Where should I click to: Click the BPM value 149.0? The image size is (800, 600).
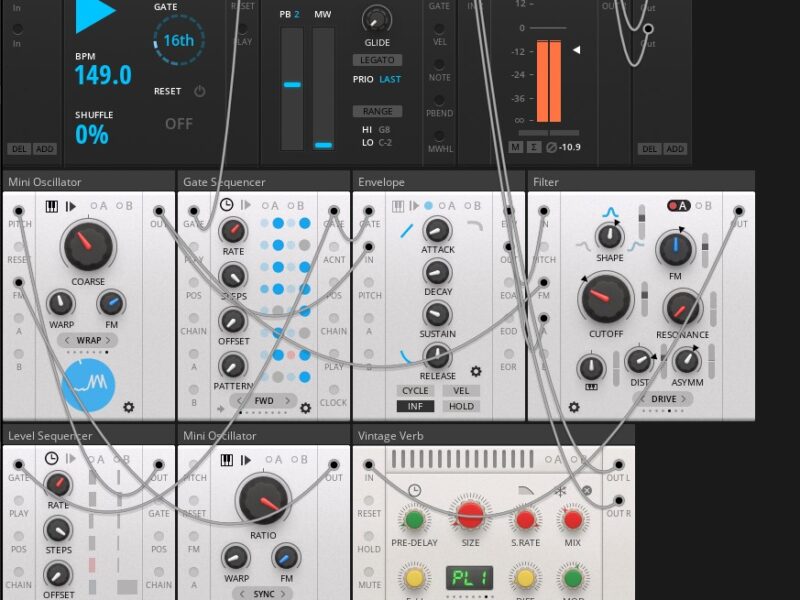103,75
